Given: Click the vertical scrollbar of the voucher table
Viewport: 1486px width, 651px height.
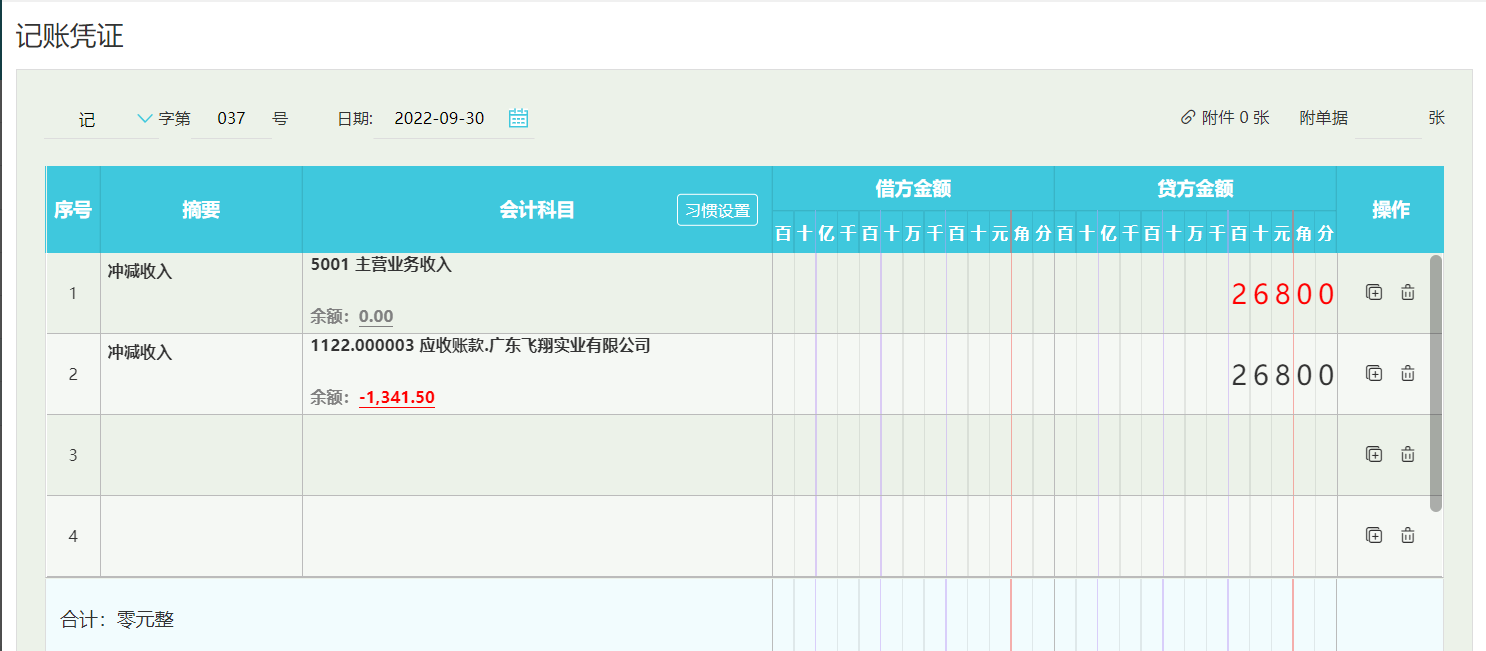Looking at the screenshot, I should (x=1436, y=382).
